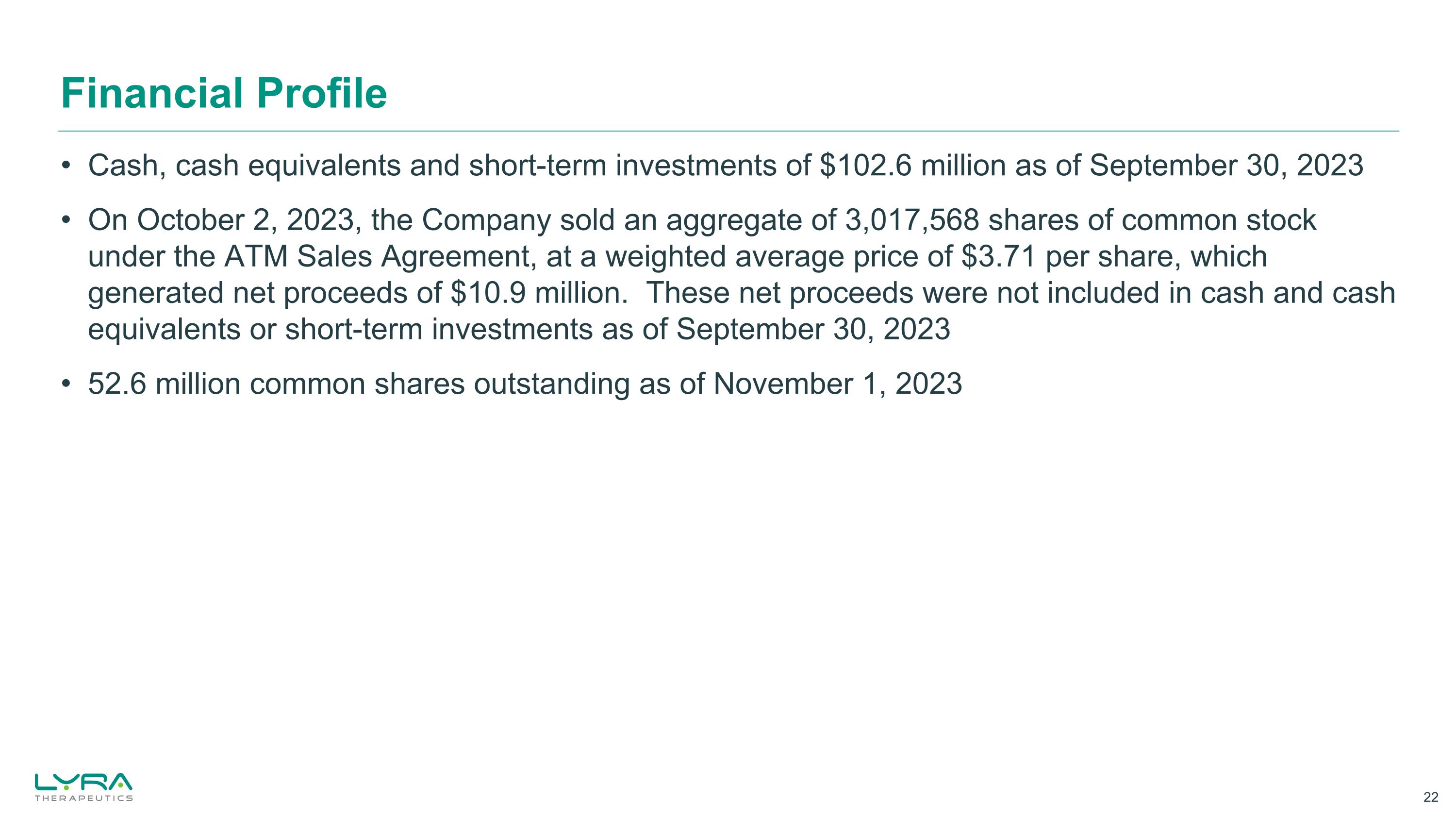This screenshot has height=819, width=1456.
Task: Click the Lyra logo icon
Action: click(83, 782)
